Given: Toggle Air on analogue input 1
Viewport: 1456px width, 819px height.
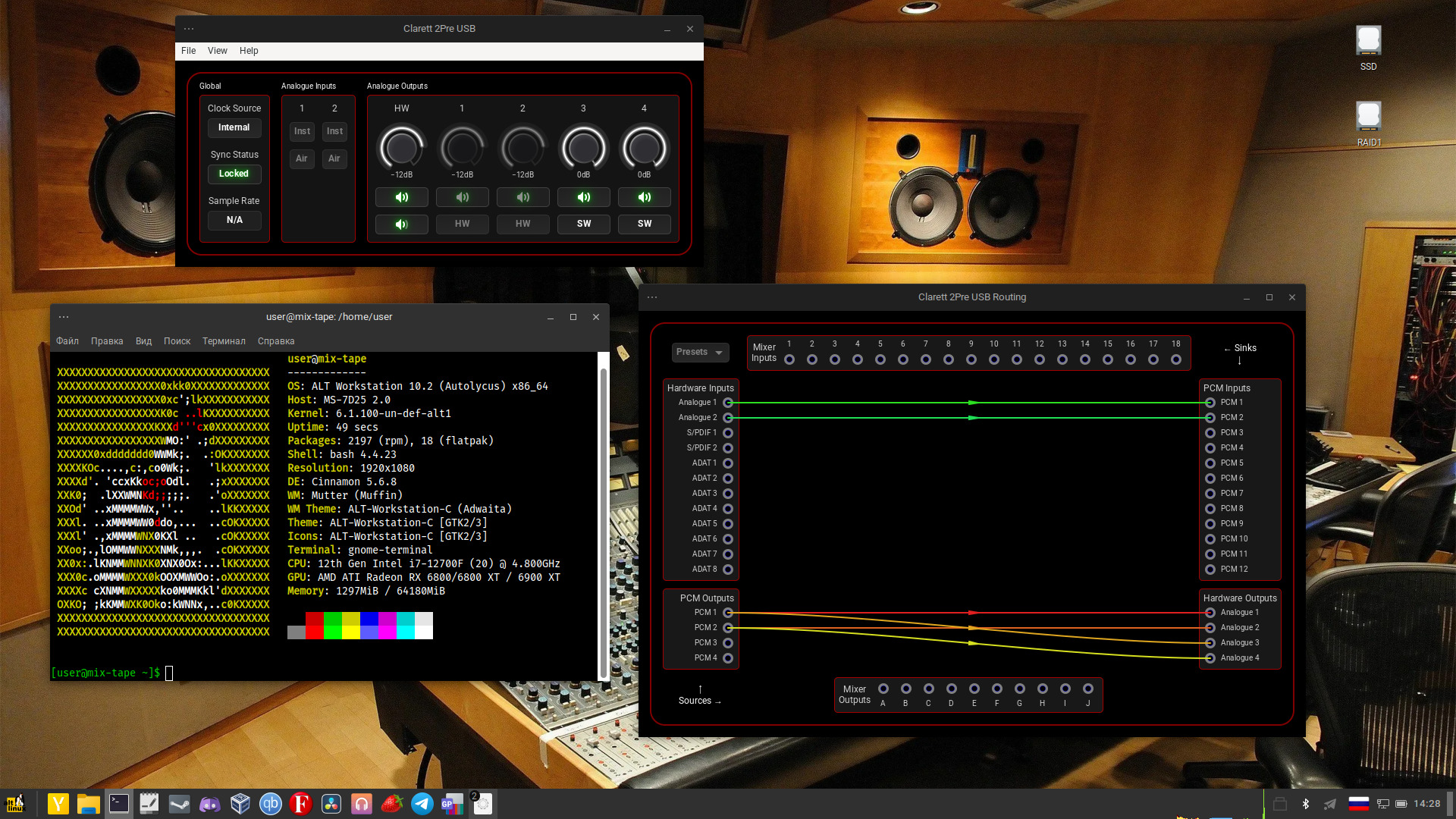Looking at the screenshot, I should (302, 158).
